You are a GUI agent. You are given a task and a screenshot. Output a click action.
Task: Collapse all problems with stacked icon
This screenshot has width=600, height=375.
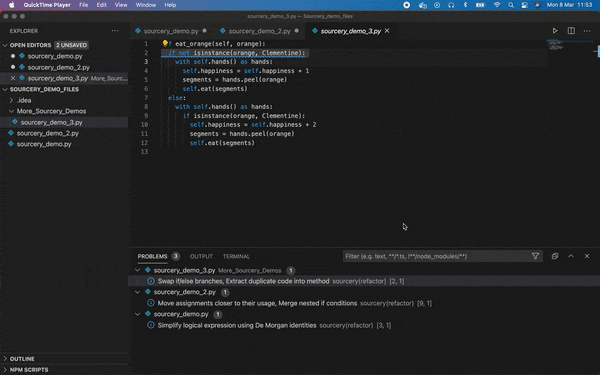554,256
